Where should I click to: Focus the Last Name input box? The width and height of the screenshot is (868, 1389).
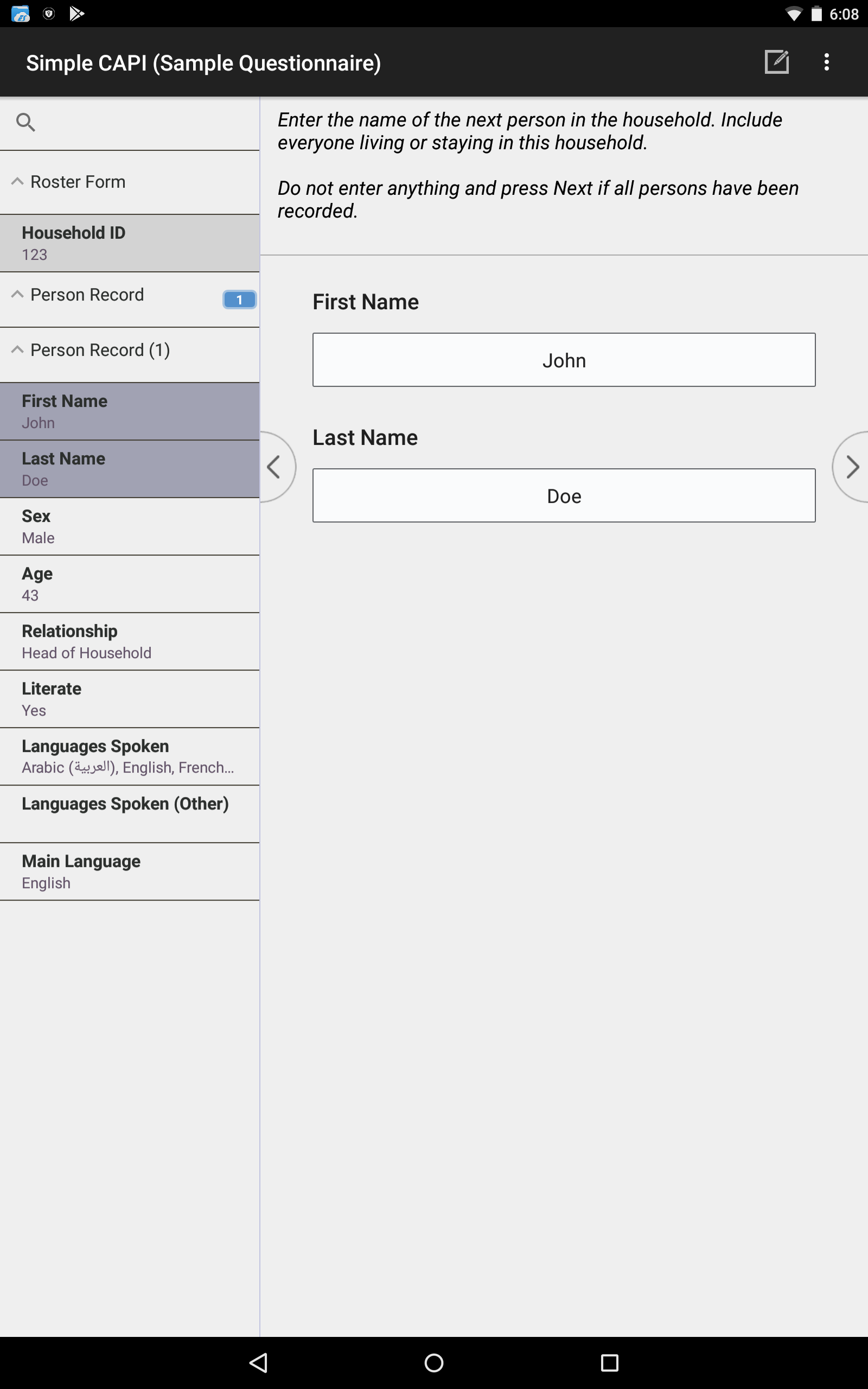click(564, 495)
